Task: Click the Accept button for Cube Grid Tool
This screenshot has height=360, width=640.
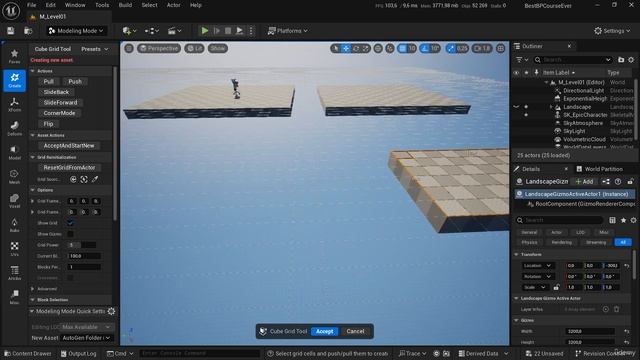Action: point(324,331)
